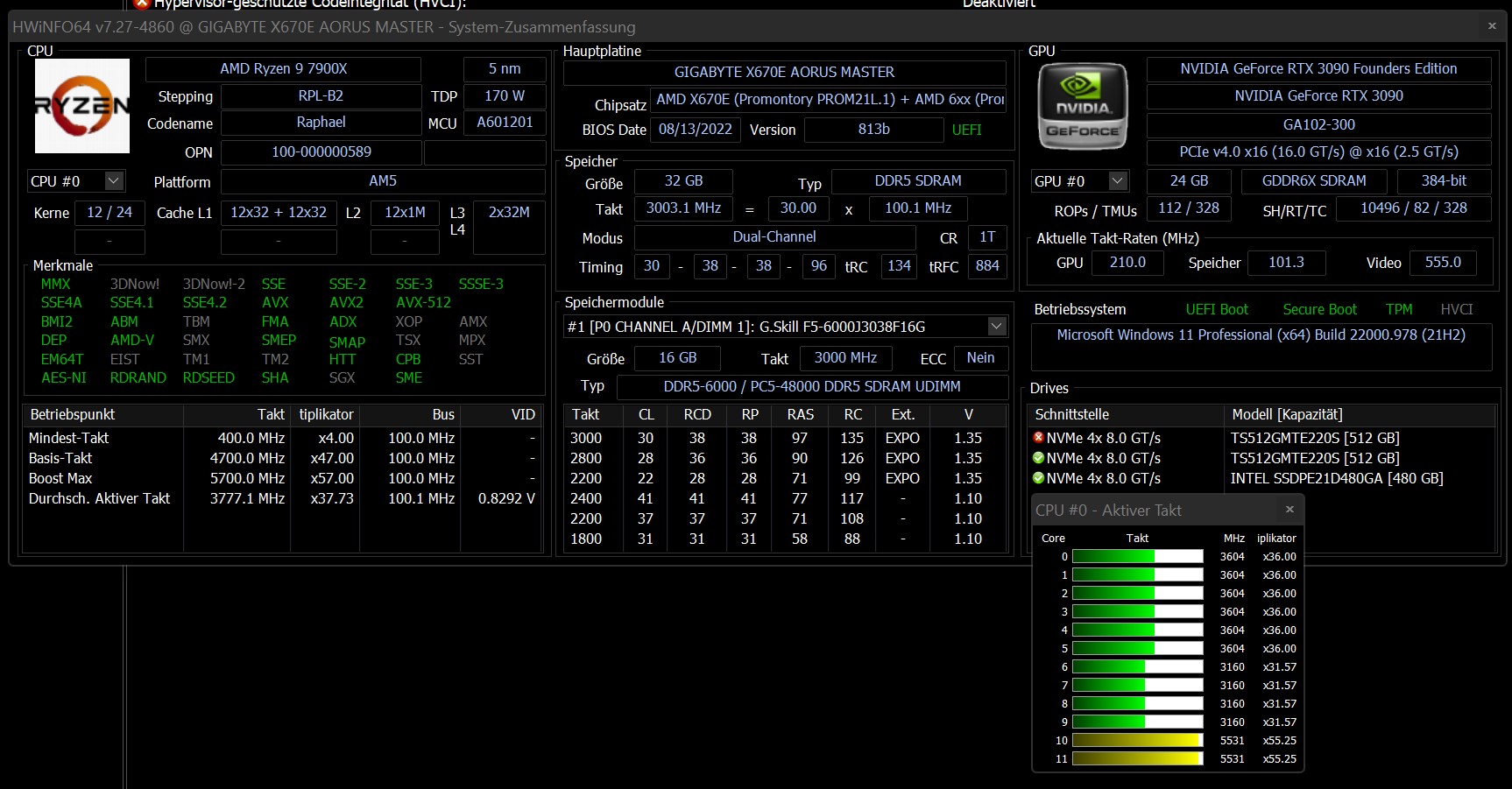
Task: Click the Codename Raphael field
Action: click(321, 123)
